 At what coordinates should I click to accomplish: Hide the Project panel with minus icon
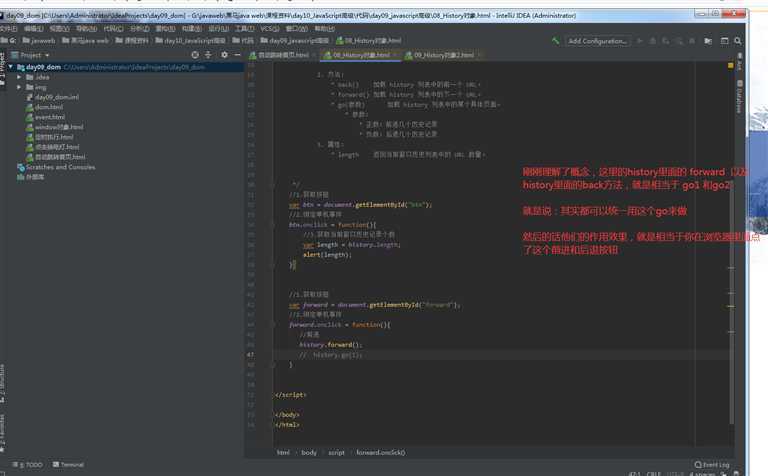(x=238, y=55)
